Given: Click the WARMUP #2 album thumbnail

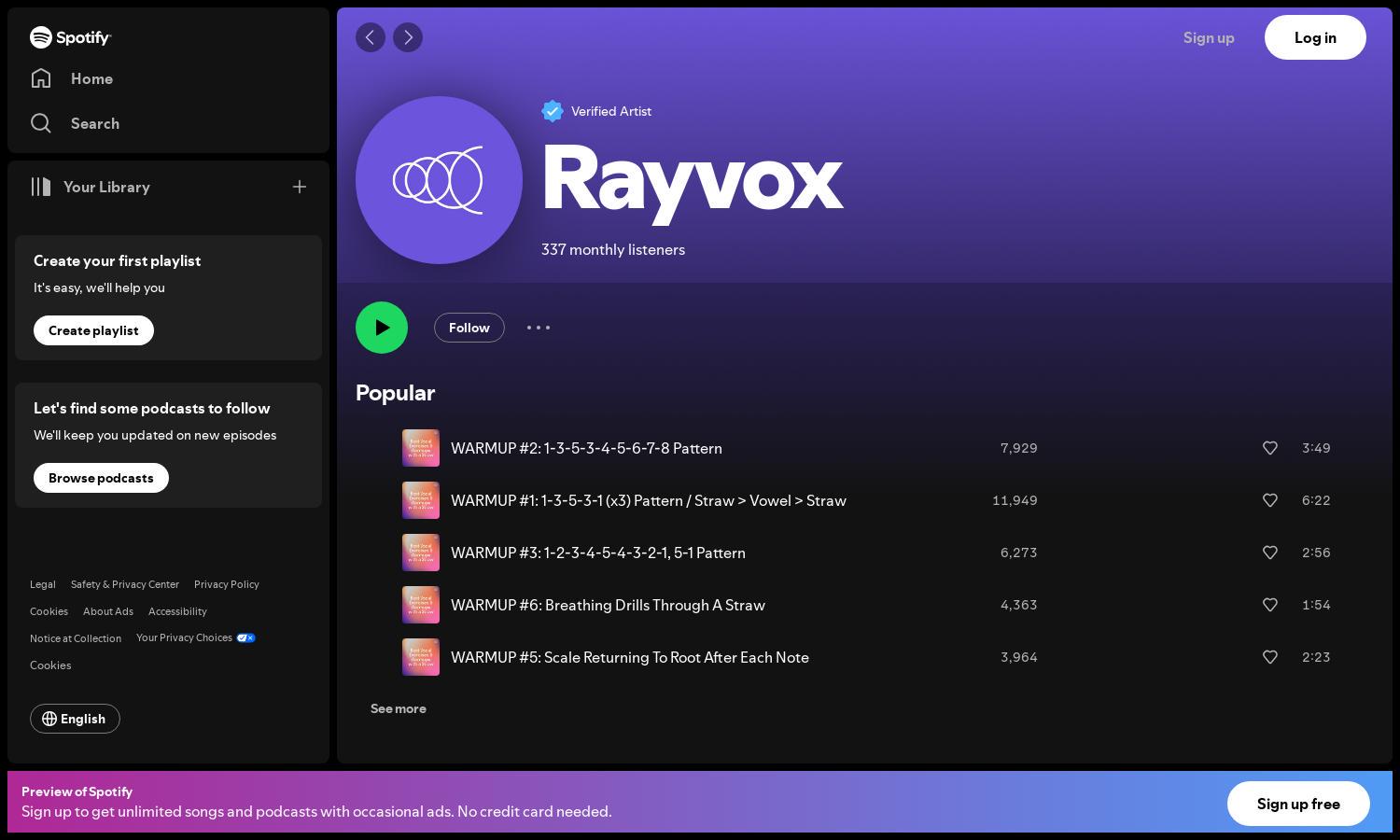Looking at the screenshot, I should tap(421, 448).
